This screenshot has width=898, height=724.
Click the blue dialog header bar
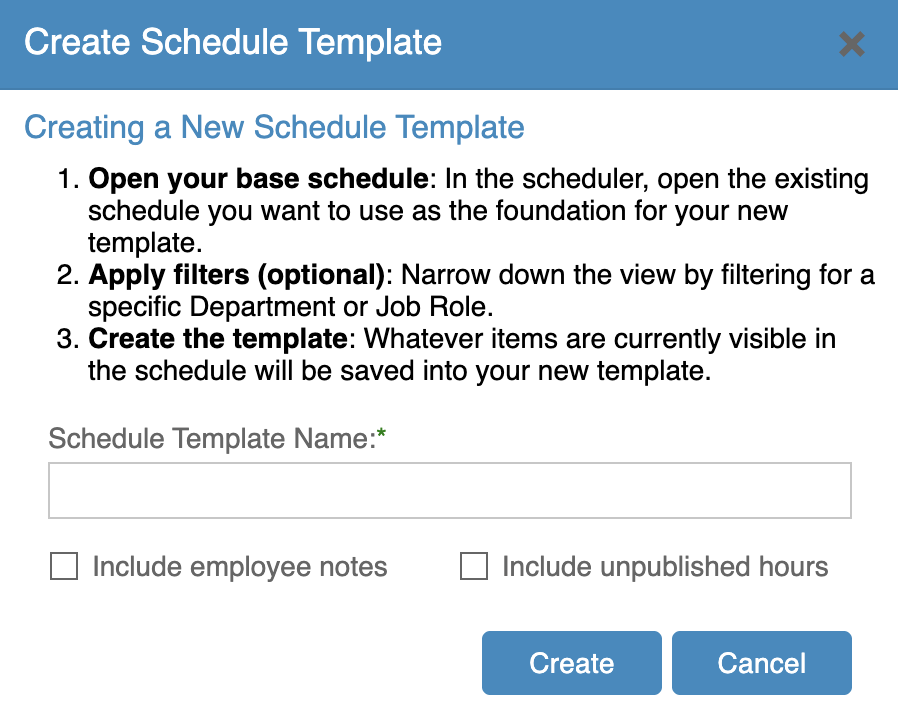pyautogui.click(x=620, y=44)
